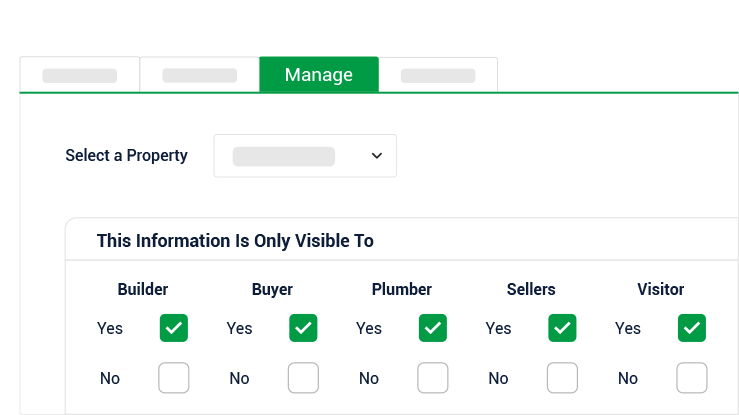Tick the Buyer No checkbox
Viewport: 739px width, 415px height.
(x=303, y=378)
